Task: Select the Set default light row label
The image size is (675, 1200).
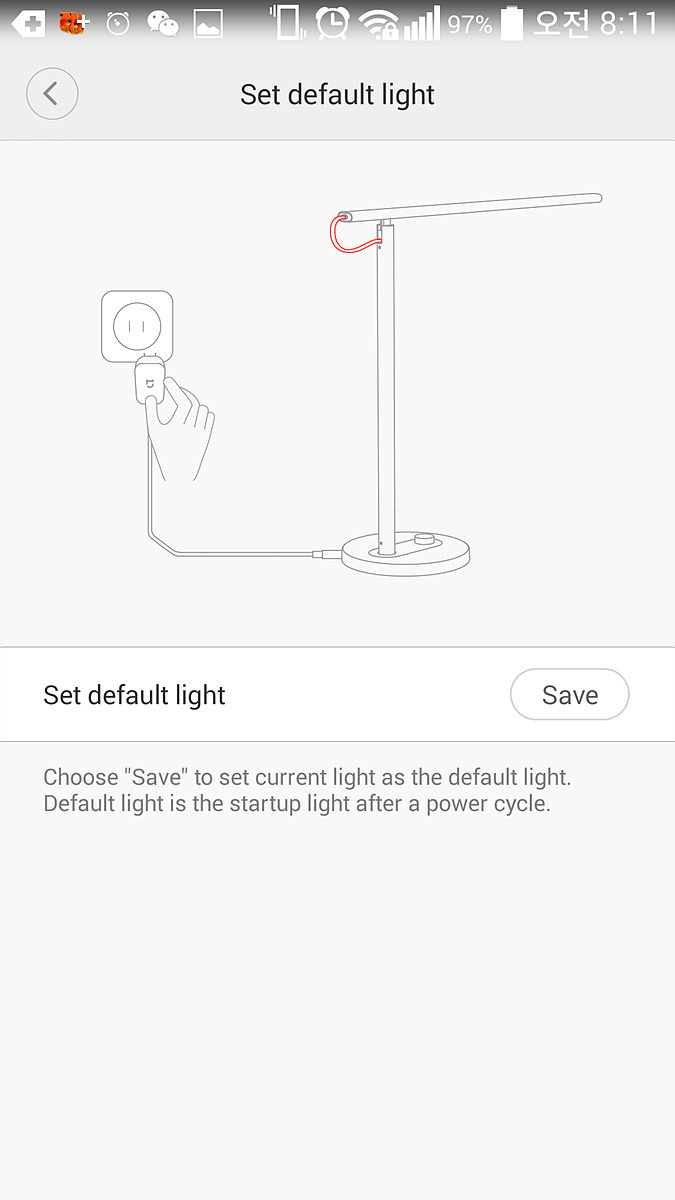Action: (x=135, y=695)
